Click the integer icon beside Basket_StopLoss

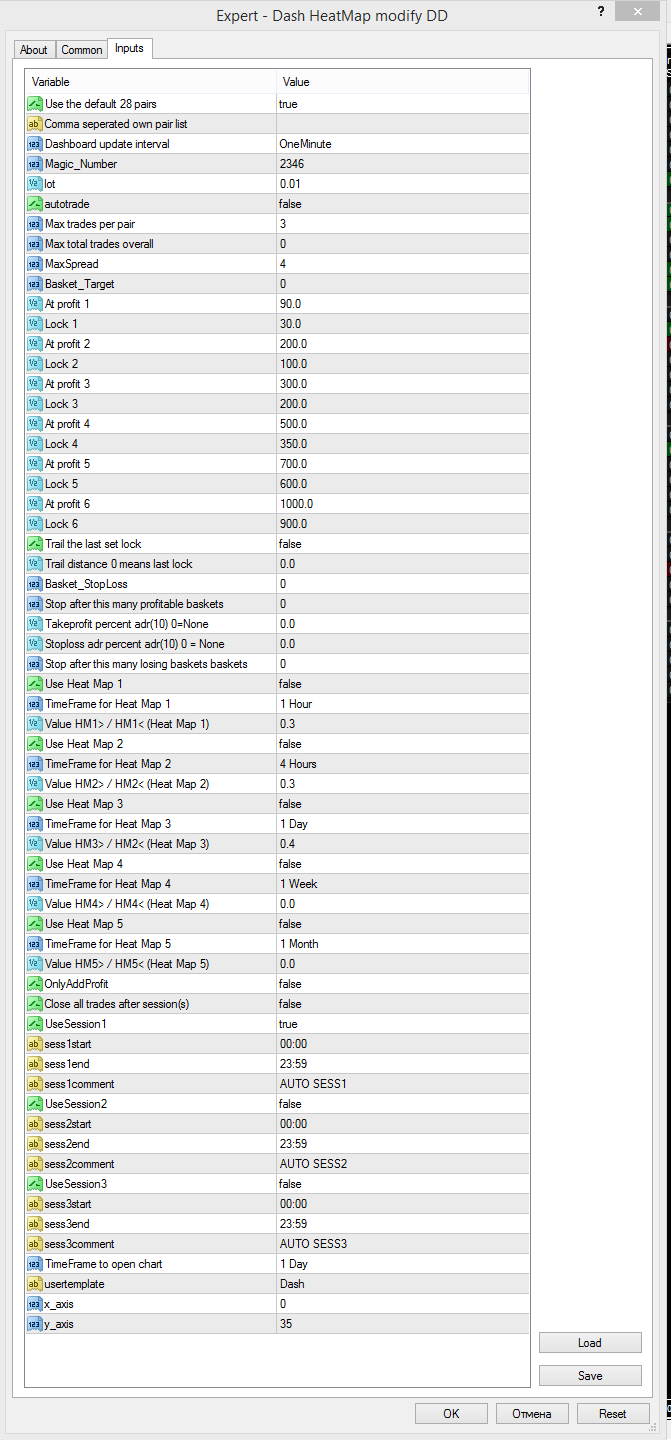[35, 584]
